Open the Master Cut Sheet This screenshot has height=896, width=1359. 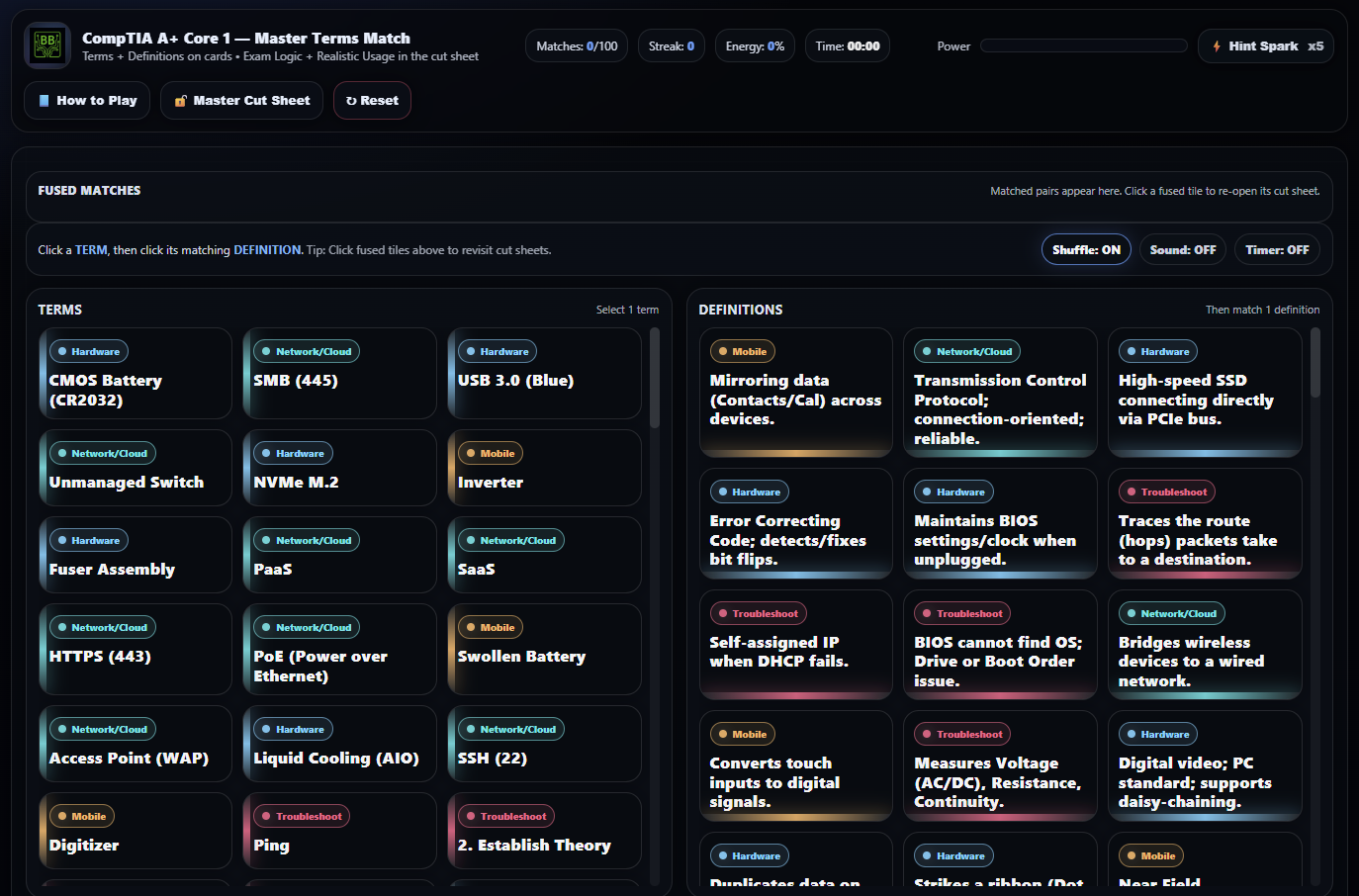pos(241,101)
